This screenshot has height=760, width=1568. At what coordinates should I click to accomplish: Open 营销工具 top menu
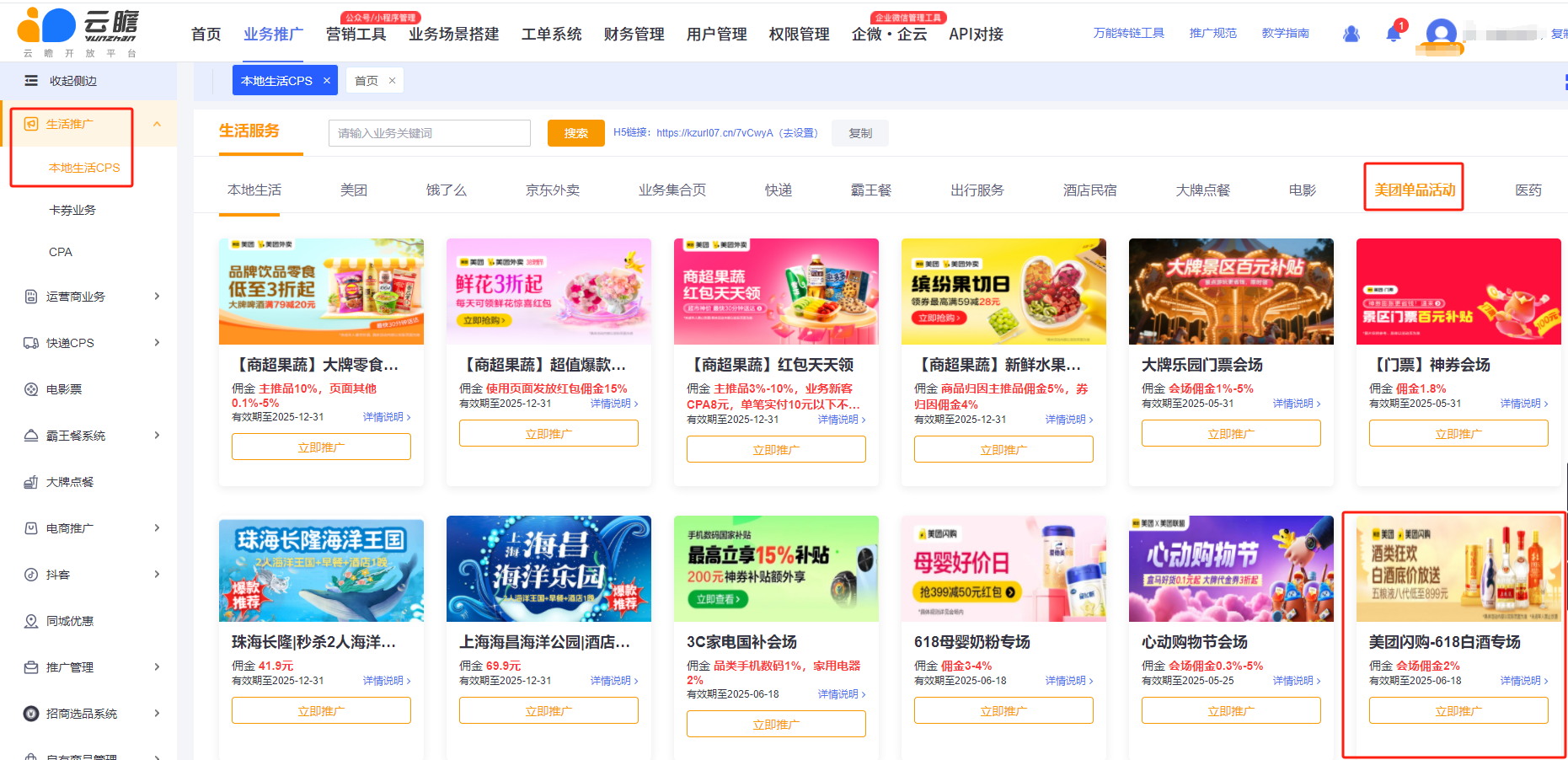tap(356, 35)
